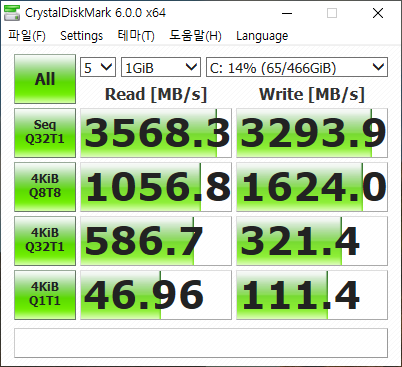The height and width of the screenshot is (367, 402).
Task: Start the 4KiB Q32T1 test
Action: [x=45, y=241]
